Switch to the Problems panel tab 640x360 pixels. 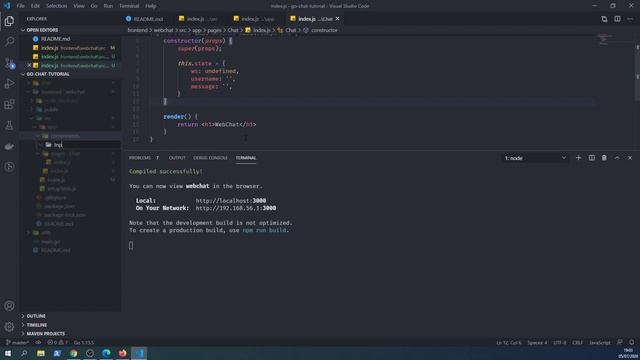[x=140, y=158]
